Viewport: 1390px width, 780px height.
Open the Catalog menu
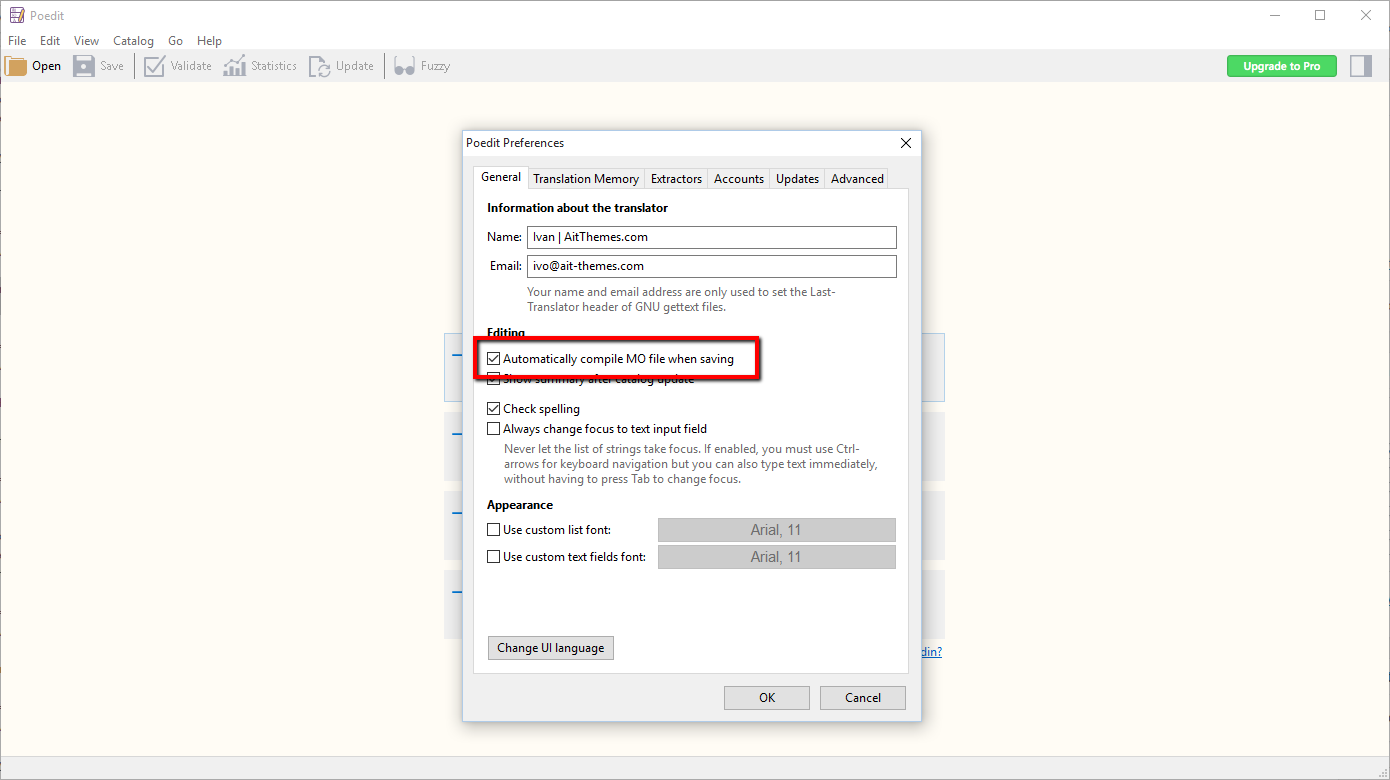(x=133, y=41)
